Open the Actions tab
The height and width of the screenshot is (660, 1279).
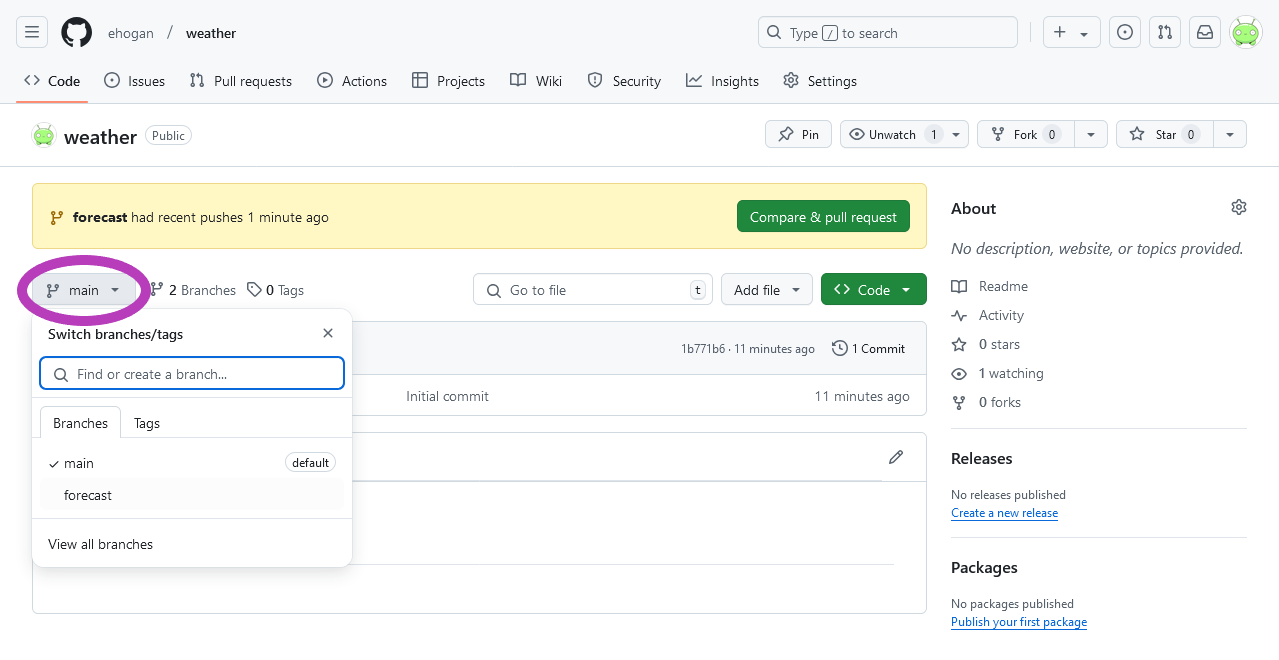[352, 81]
